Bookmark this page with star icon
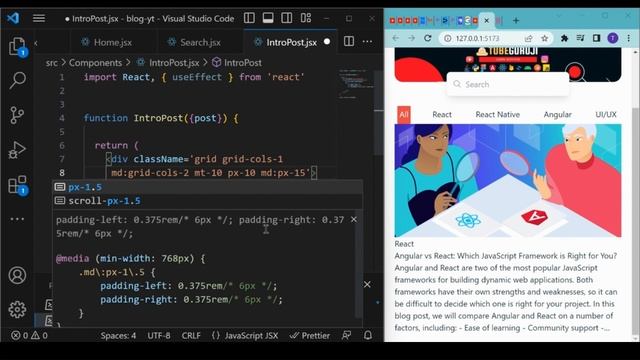This screenshot has width=640, height=360. tap(544, 38)
